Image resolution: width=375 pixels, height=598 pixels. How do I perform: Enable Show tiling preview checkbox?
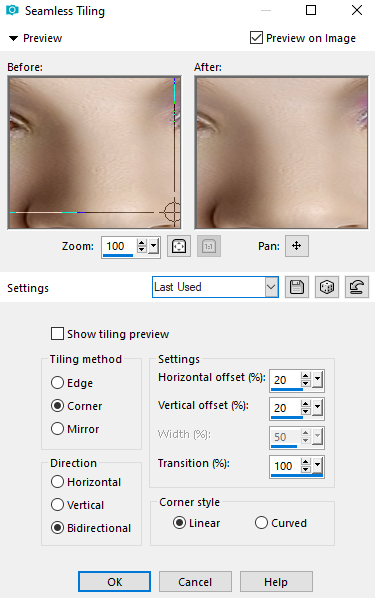(57, 334)
